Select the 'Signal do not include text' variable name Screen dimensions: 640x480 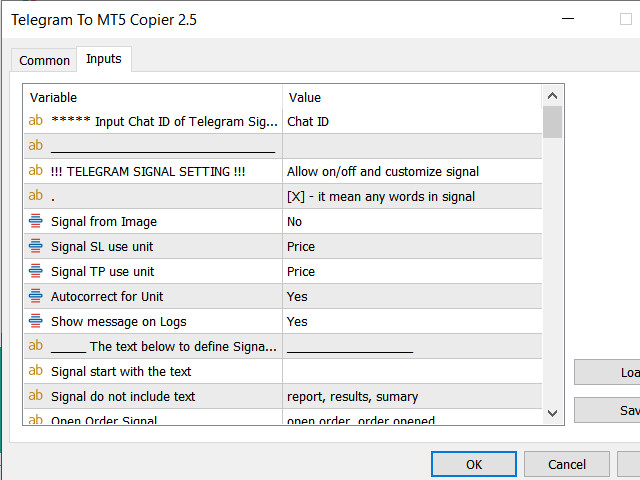123,396
